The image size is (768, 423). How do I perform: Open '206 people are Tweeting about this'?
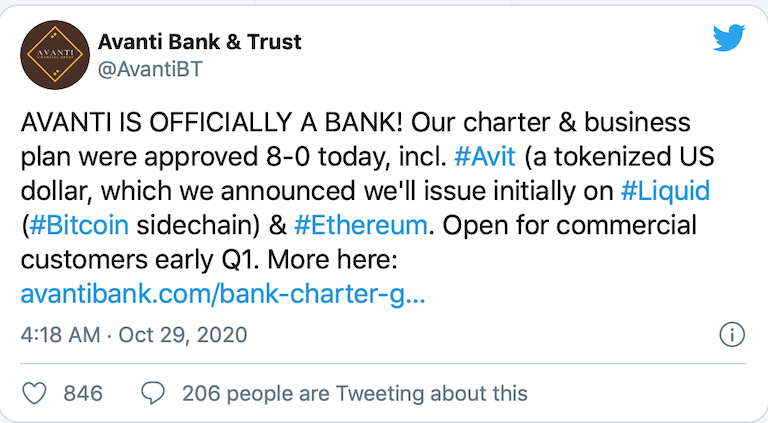point(355,393)
